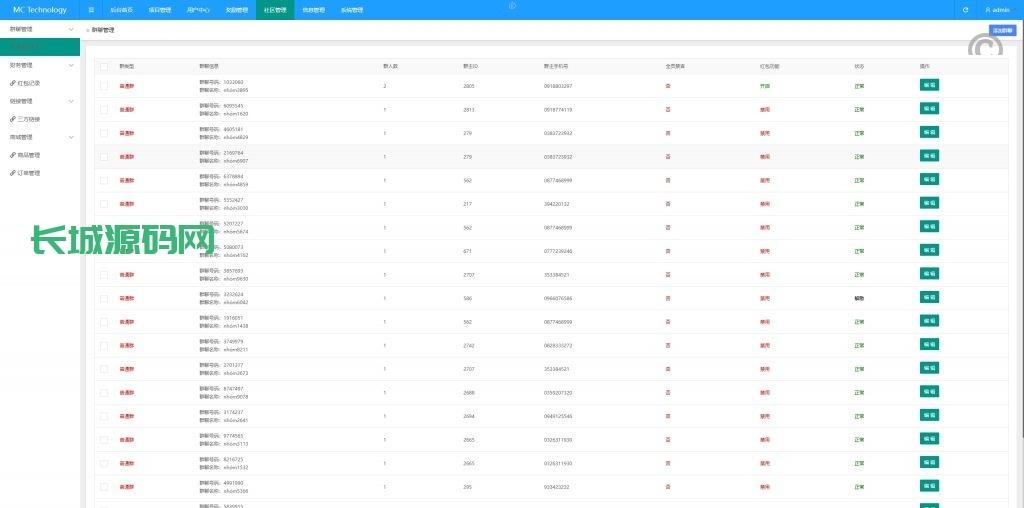Open 订单管理 link in sidebar
The image size is (1024, 508).
click(28, 173)
